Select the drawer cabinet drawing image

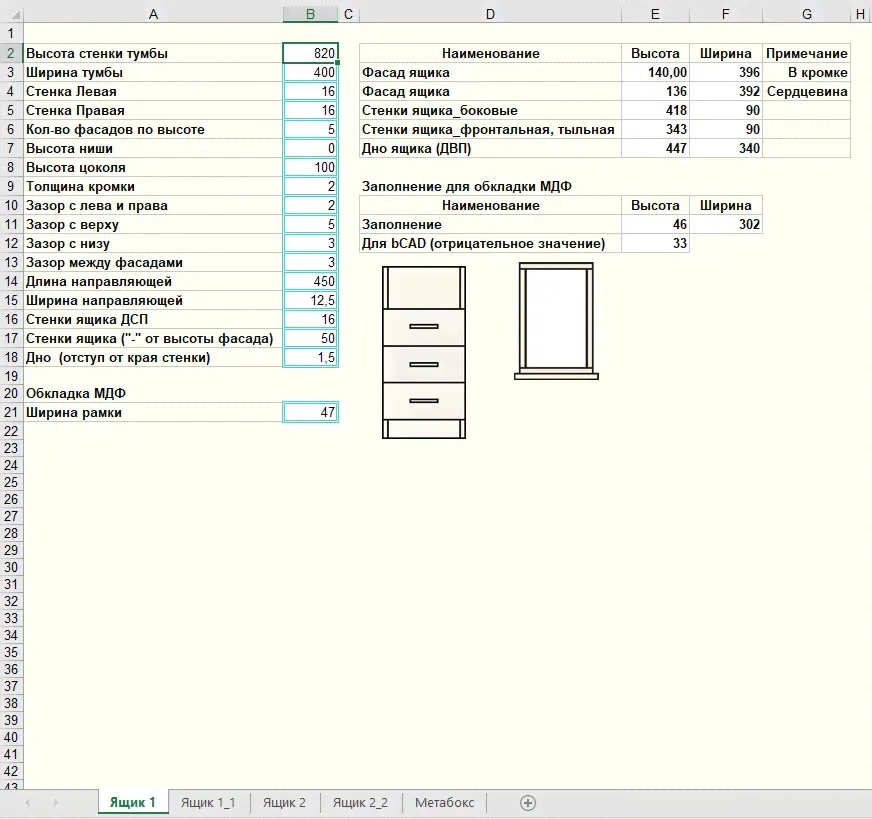[425, 351]
